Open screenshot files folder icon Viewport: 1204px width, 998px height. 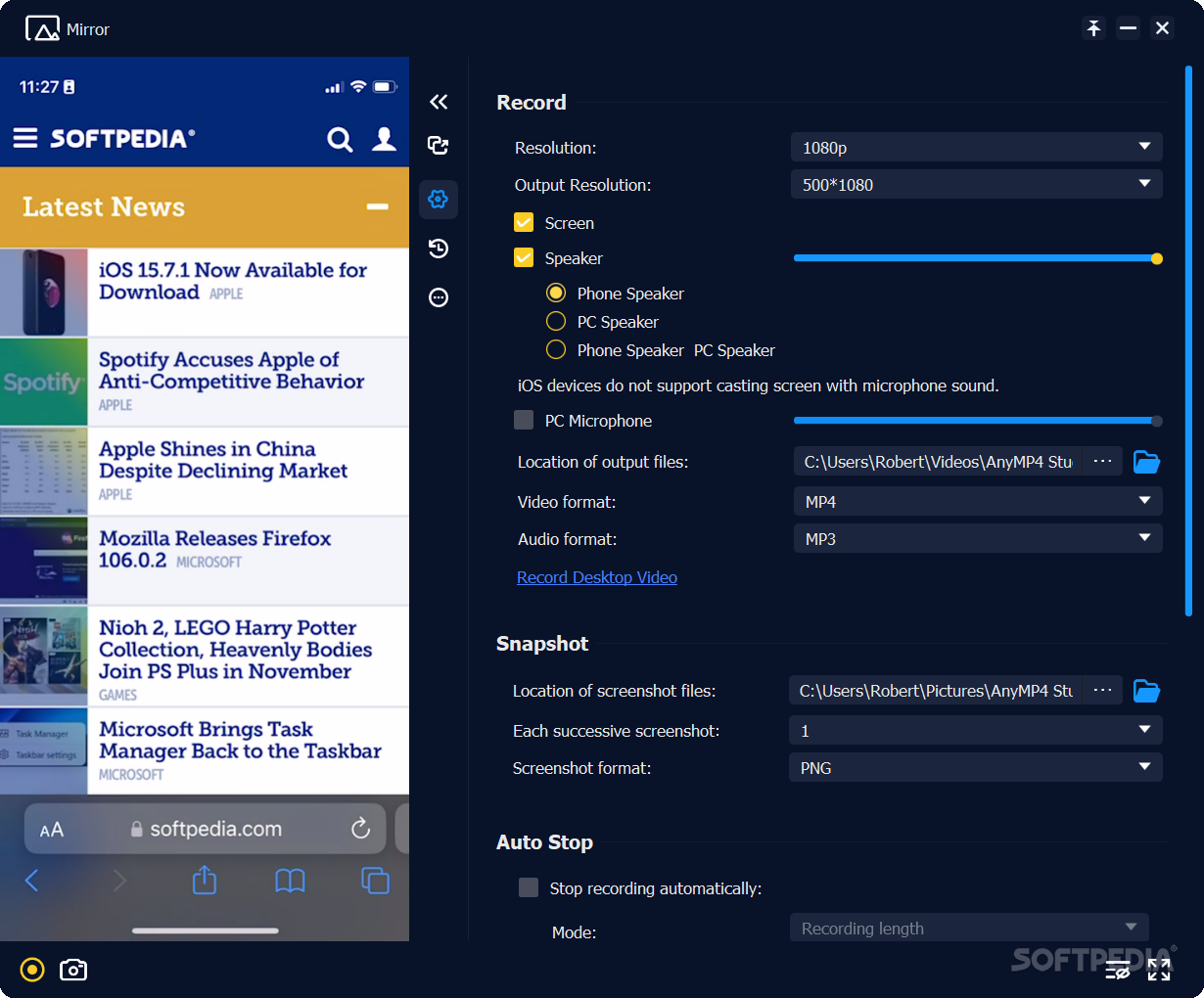1146,691
